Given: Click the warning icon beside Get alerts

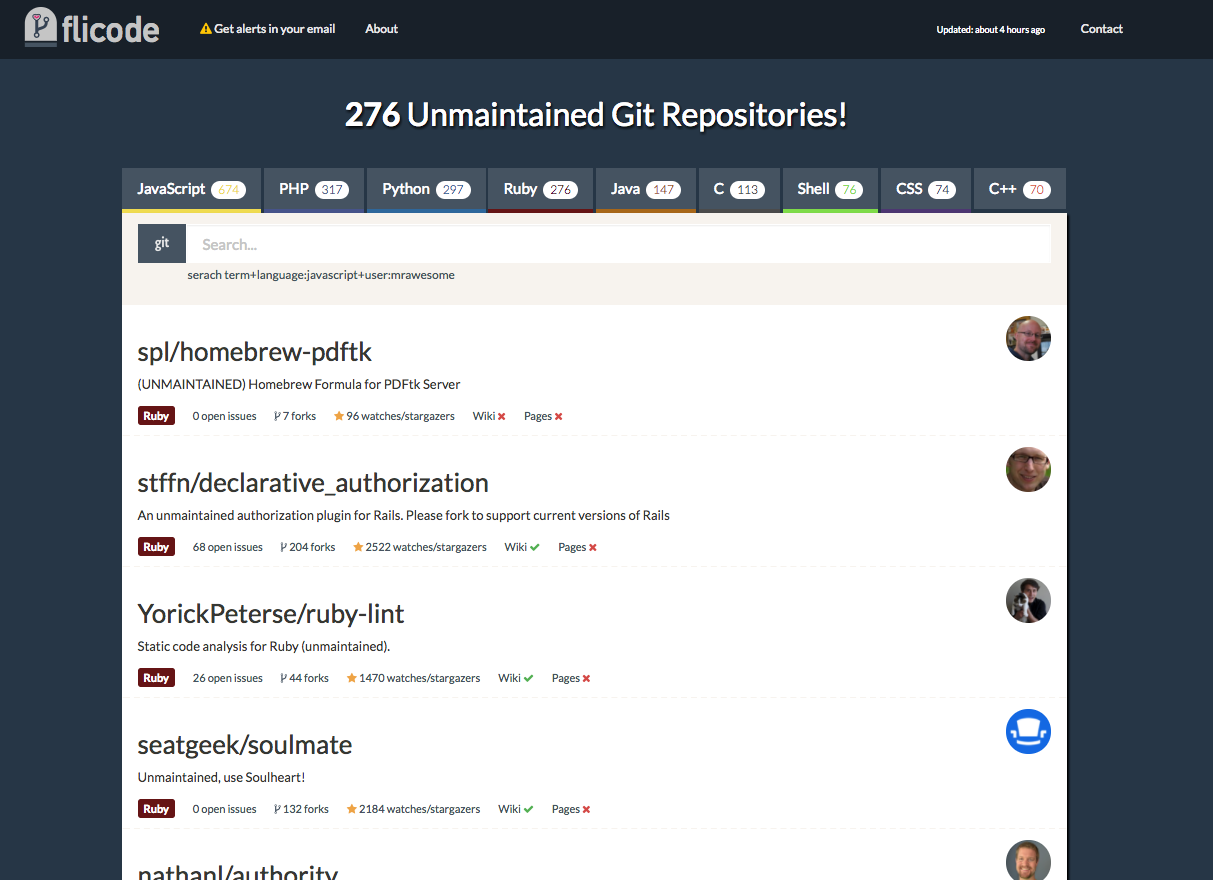Looking at the screenshot, I should pos(206,29).
